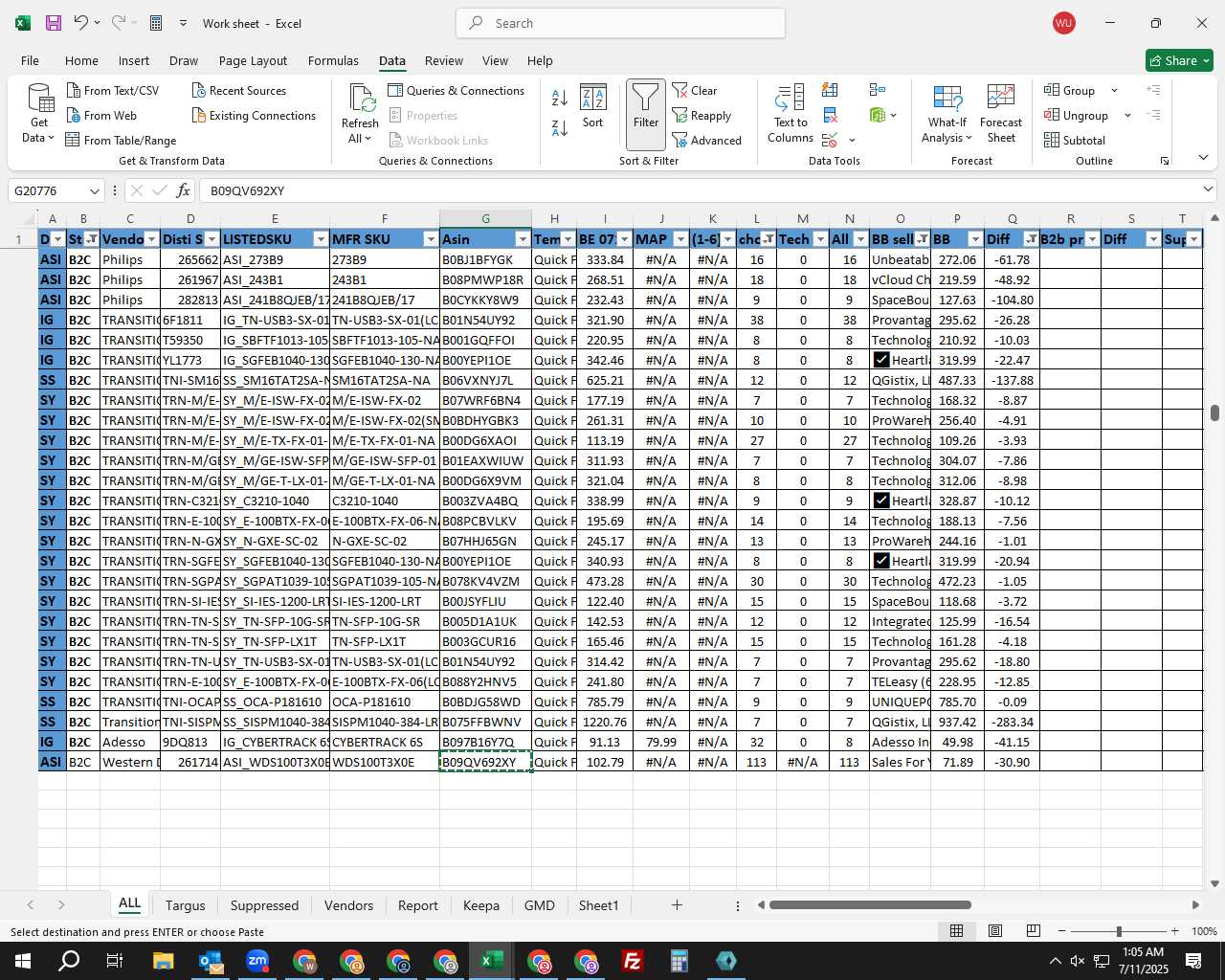Import data From Text/CSV

tap(113, 90)
